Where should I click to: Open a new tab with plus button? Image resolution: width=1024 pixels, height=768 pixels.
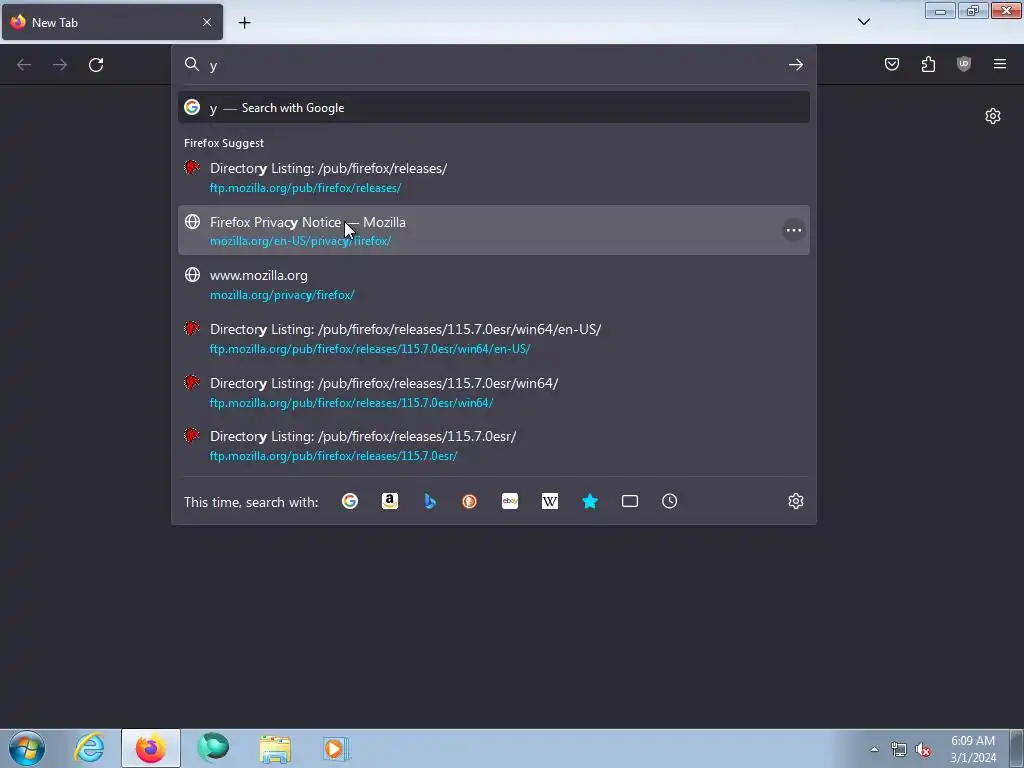point(244,23)
